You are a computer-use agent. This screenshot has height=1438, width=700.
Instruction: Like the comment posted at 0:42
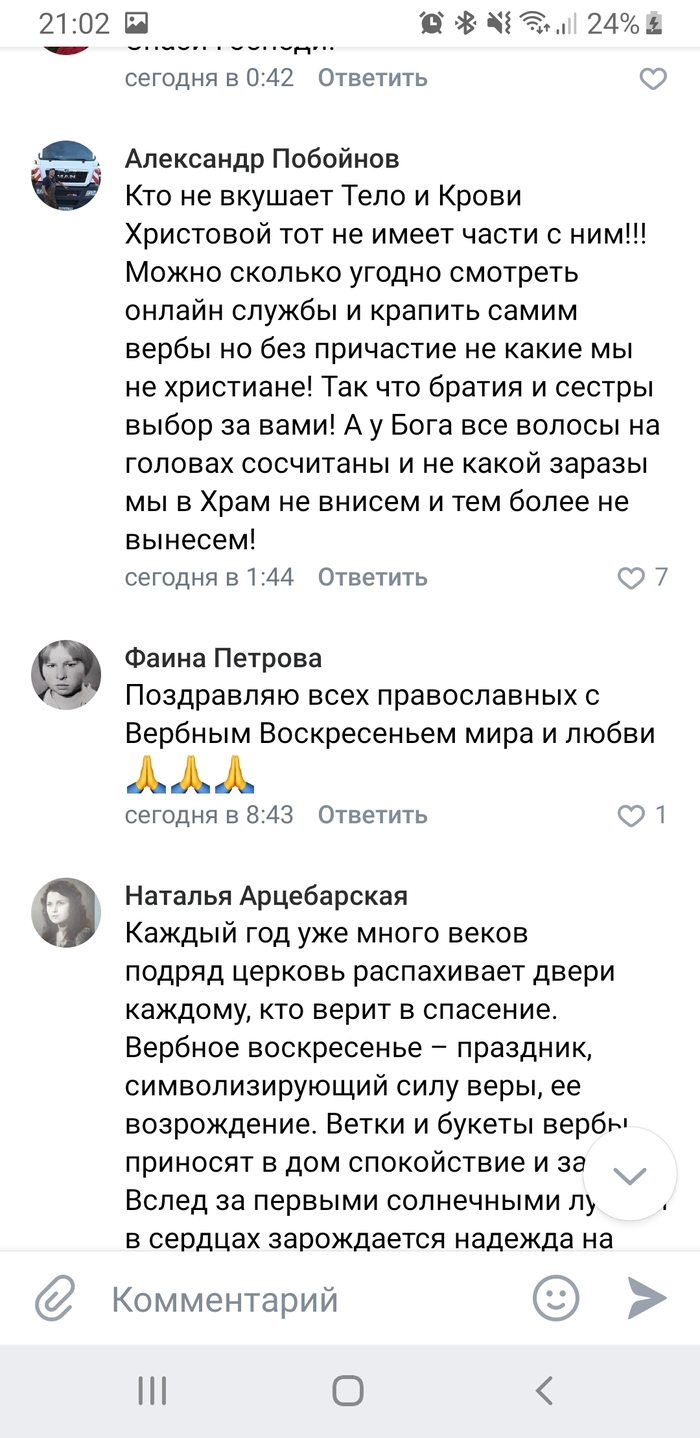click(x=653, y=79)
